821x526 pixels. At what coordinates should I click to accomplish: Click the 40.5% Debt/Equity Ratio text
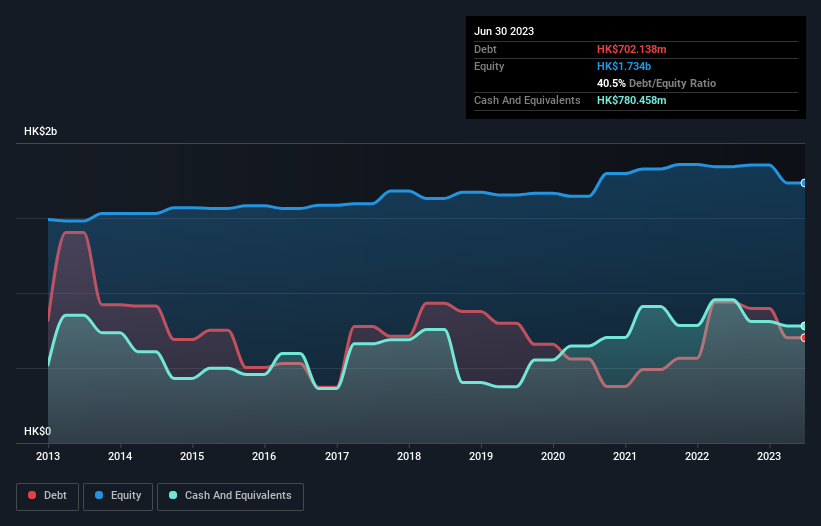(x=656, y=83)
